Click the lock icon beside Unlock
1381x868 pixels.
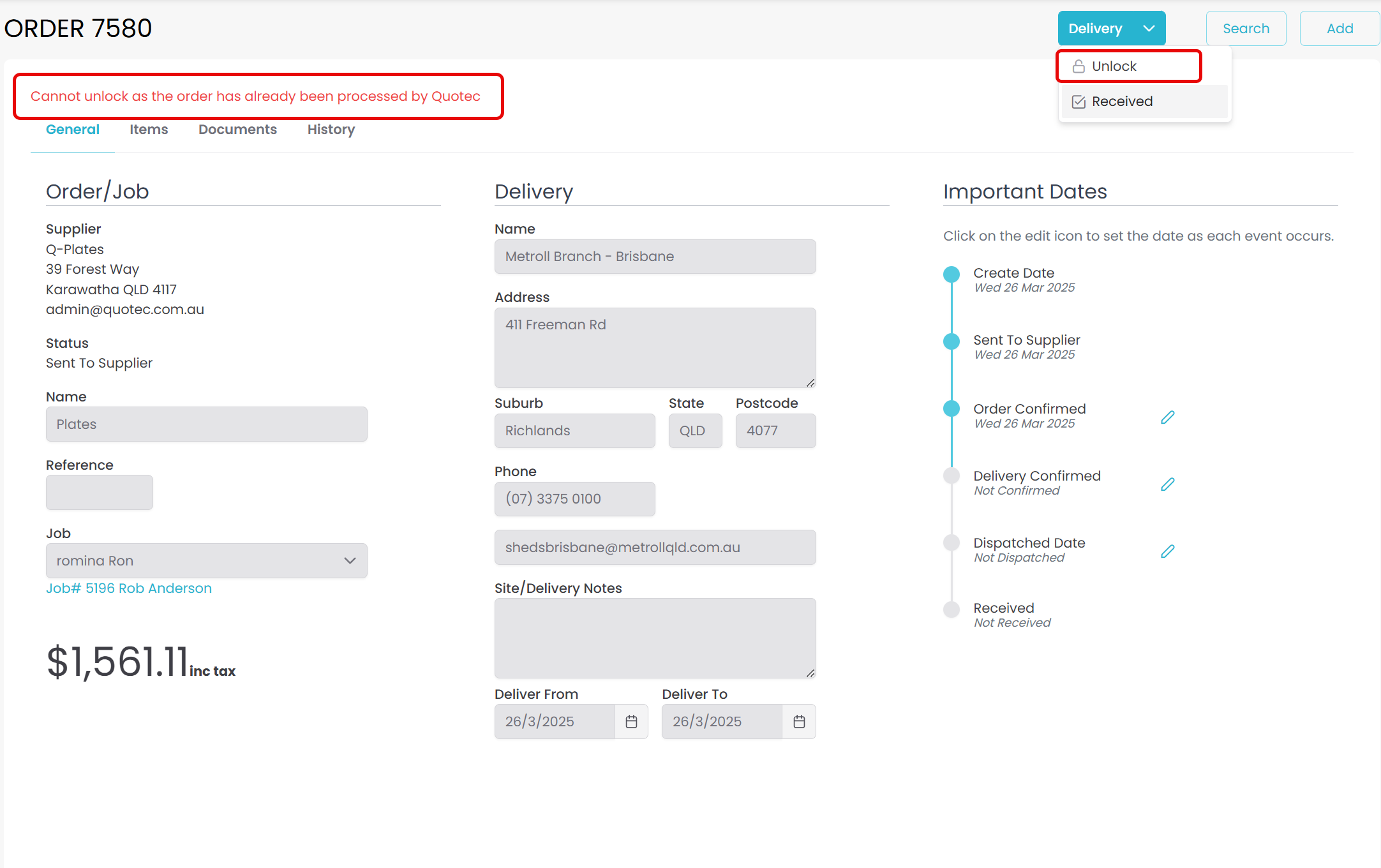[1079, 66]
